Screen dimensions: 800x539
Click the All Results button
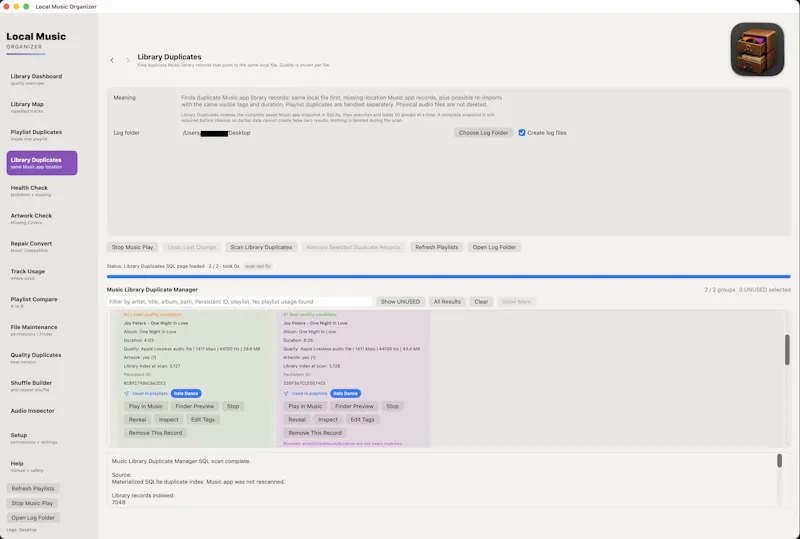coord(447,302)
